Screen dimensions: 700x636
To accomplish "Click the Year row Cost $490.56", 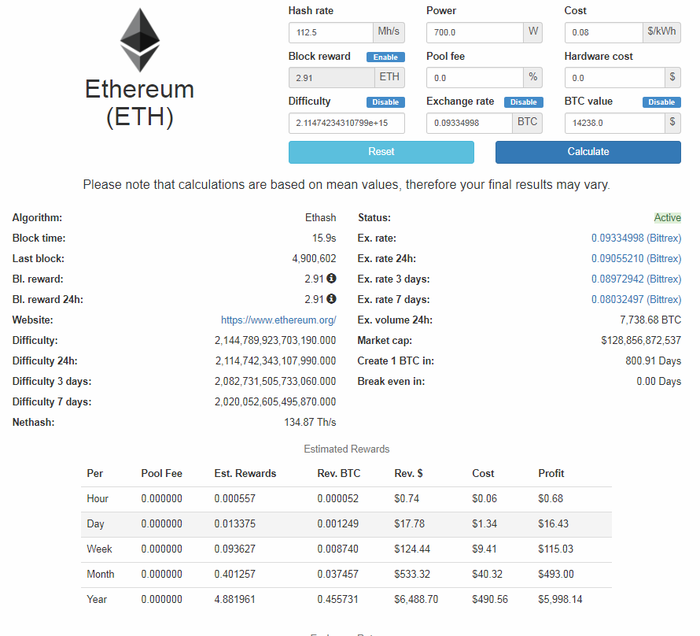I will click(490, 599).
